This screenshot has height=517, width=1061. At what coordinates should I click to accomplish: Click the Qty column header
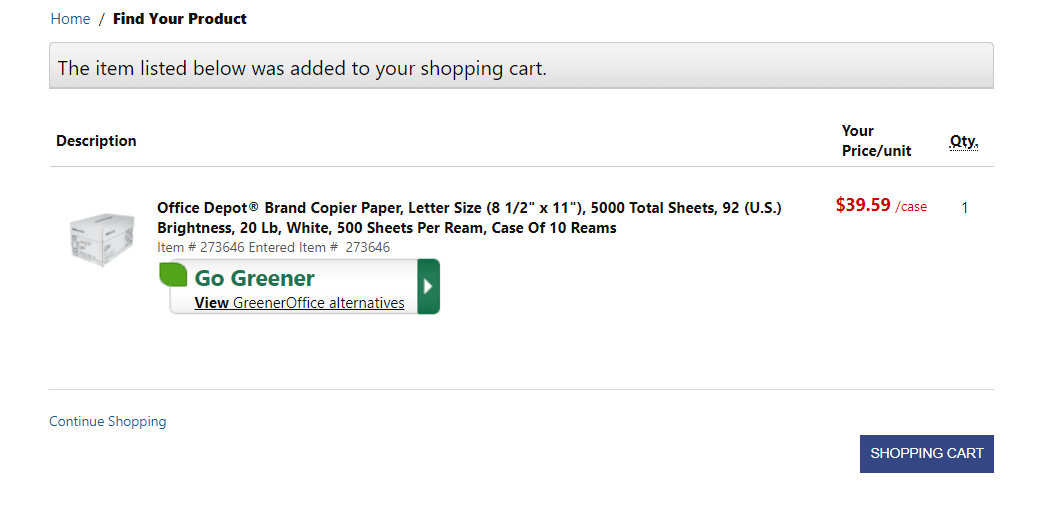[x=963, y=141]
